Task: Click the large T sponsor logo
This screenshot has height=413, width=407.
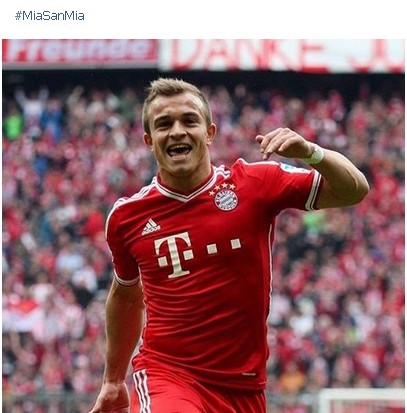Action: coord(174,255)
